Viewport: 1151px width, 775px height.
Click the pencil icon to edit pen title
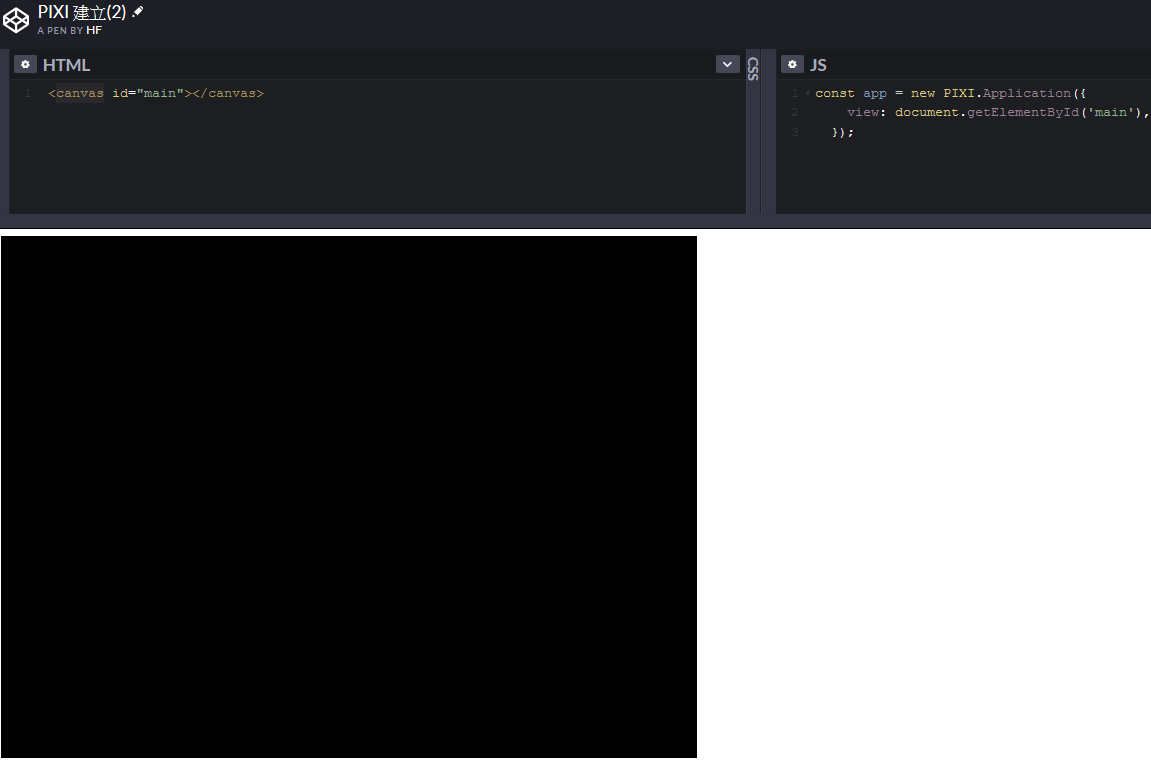[x=138, y=11]
